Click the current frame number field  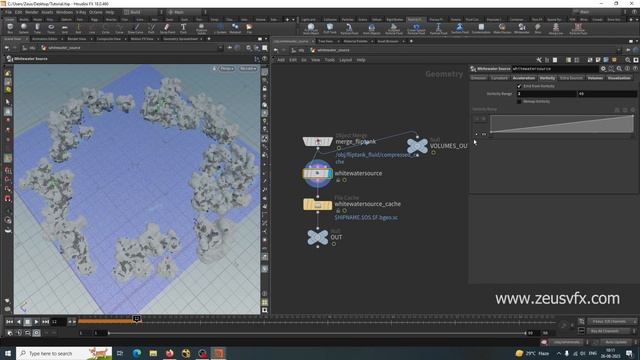click(59, 322)
